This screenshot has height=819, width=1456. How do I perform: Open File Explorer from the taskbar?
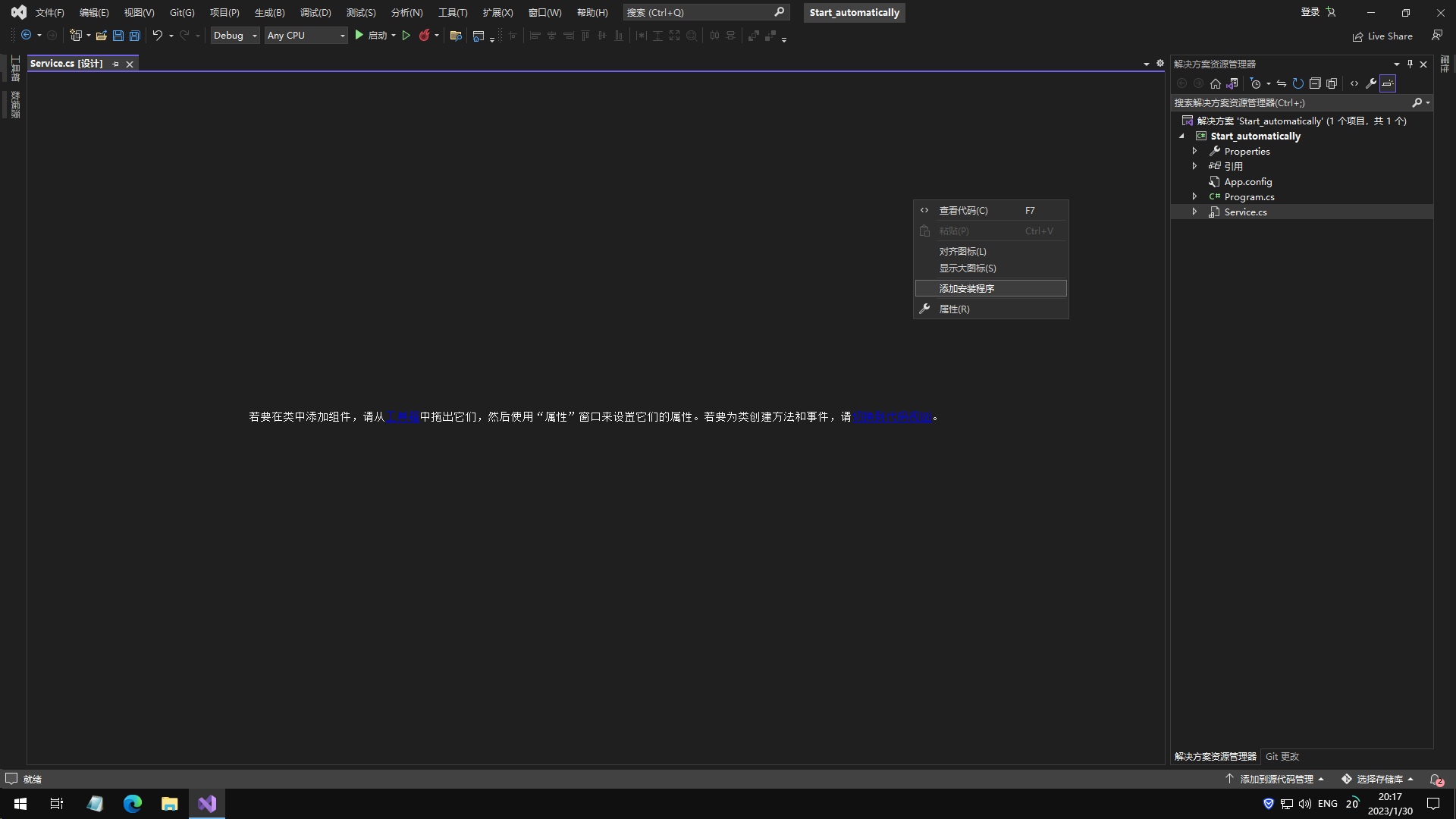(x=170, y=803)
